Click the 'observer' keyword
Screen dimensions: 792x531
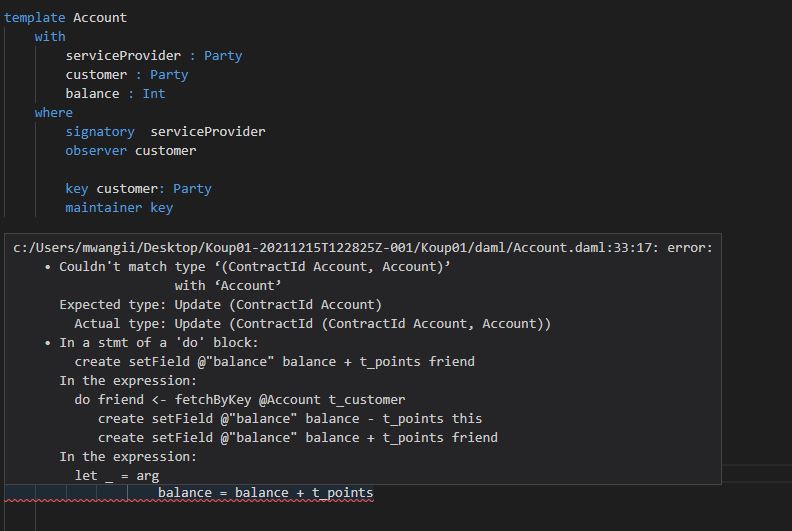96,151
